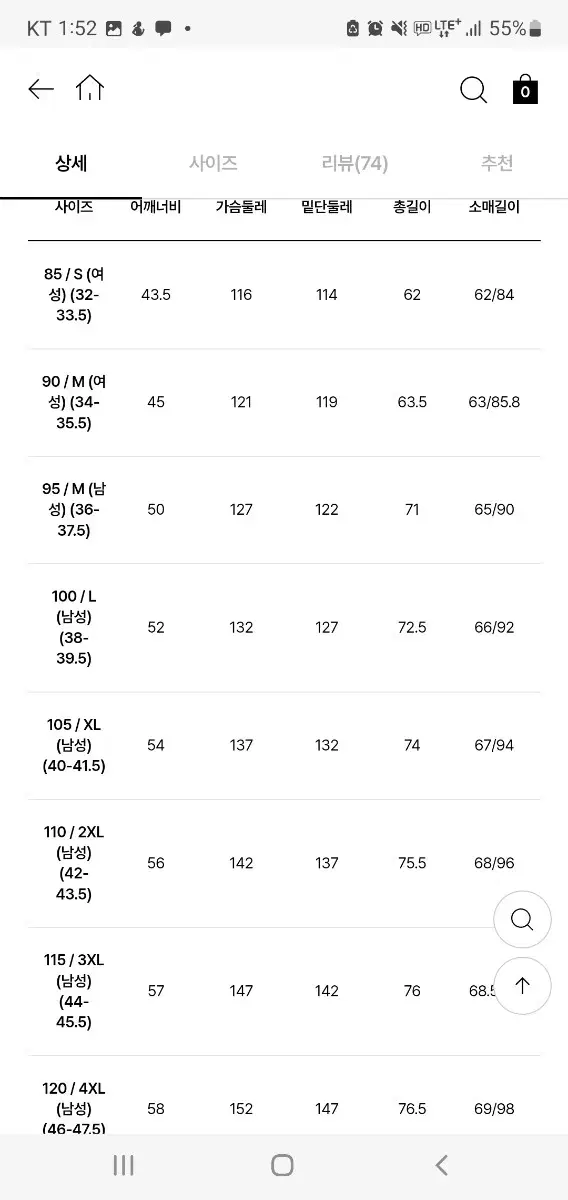The height and width of the screenshot is (1200, 568).
Task: Open the 추천 tab
Action: coord(497,163)
